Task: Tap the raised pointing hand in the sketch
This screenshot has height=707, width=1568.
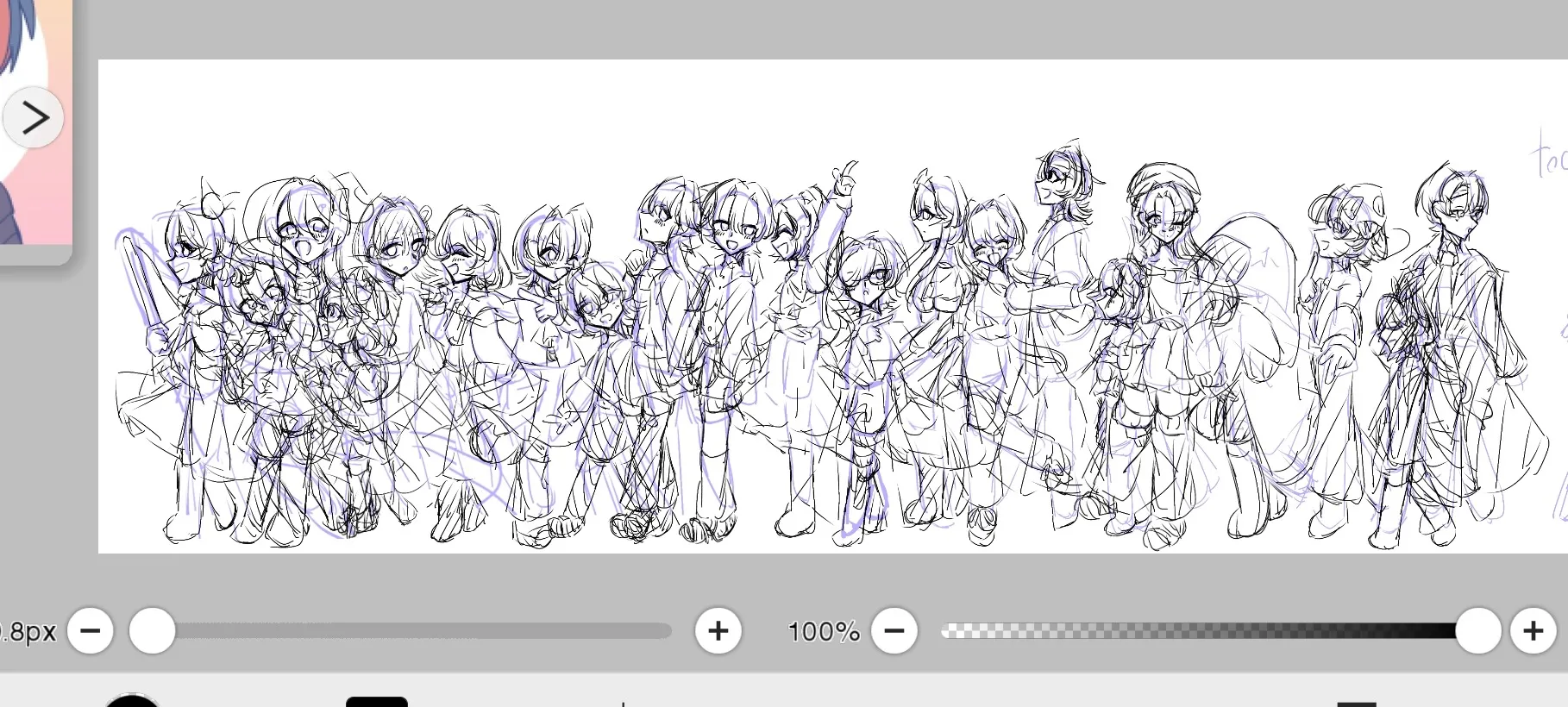Action: [846, 178]
